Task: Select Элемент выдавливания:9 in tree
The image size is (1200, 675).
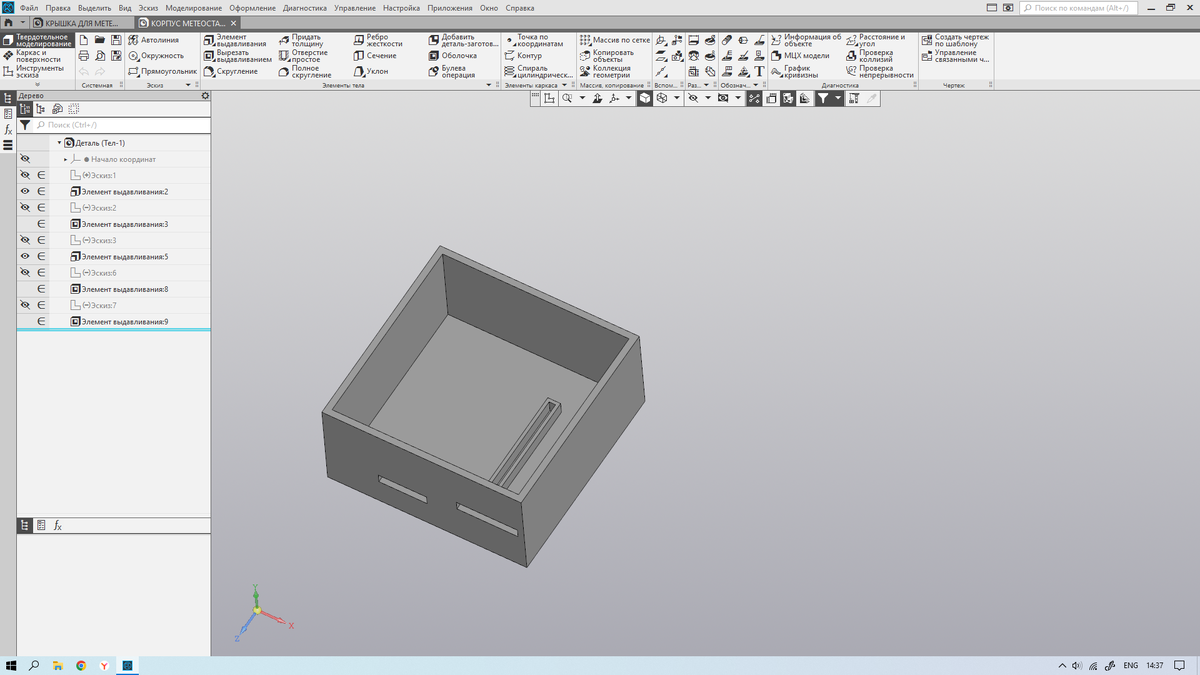Action: point(124,322)
